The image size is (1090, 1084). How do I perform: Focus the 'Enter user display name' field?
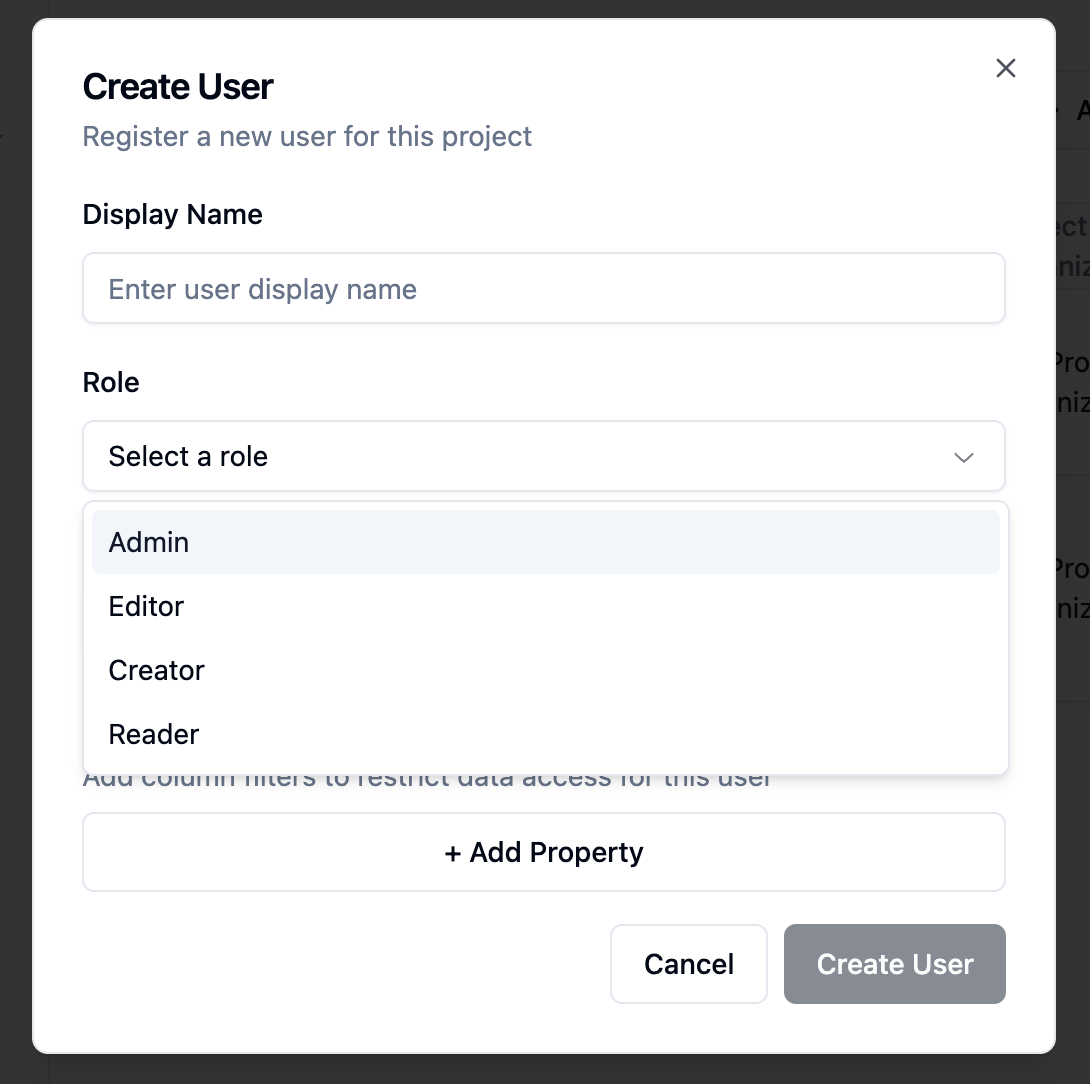click(x=544, y=288)
